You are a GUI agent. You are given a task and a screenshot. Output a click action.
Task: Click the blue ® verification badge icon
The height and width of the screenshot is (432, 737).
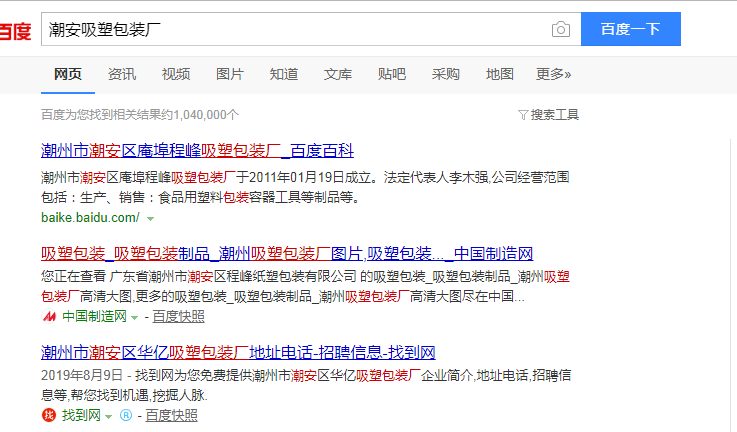pyautogui.click(x=125, y=415)
